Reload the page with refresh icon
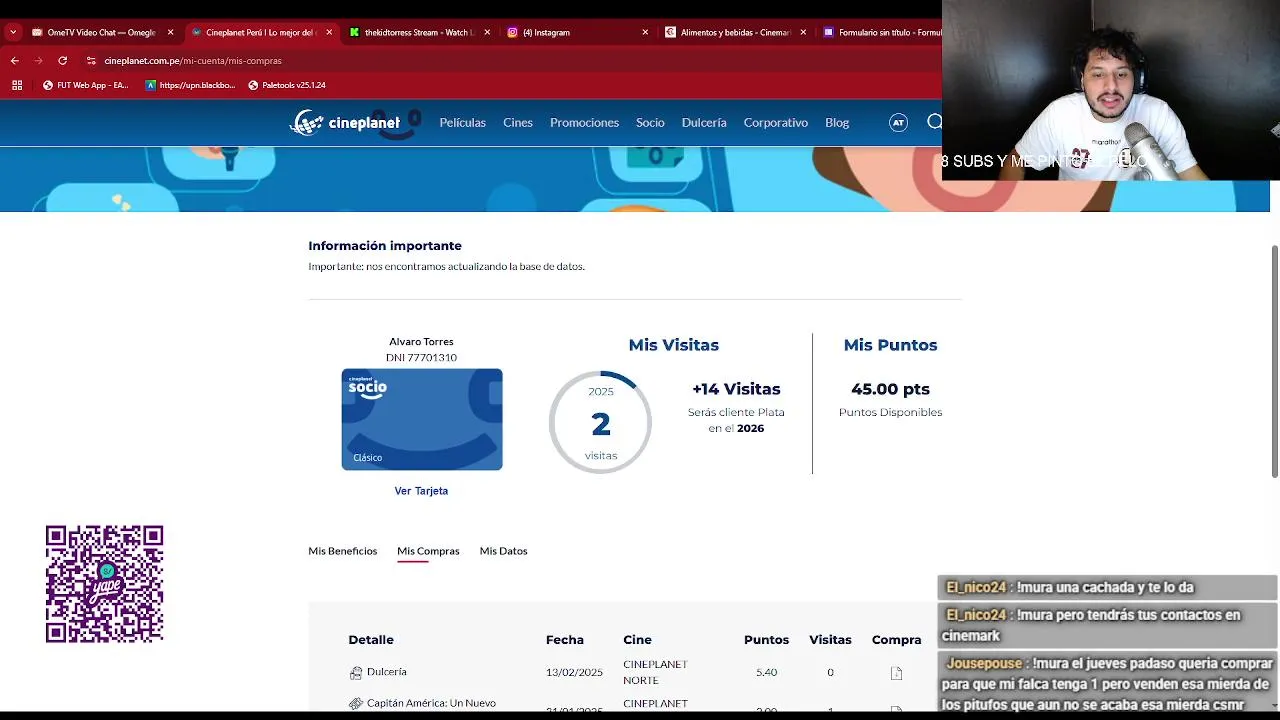1280x720 pixels. (x=62, y=60)
